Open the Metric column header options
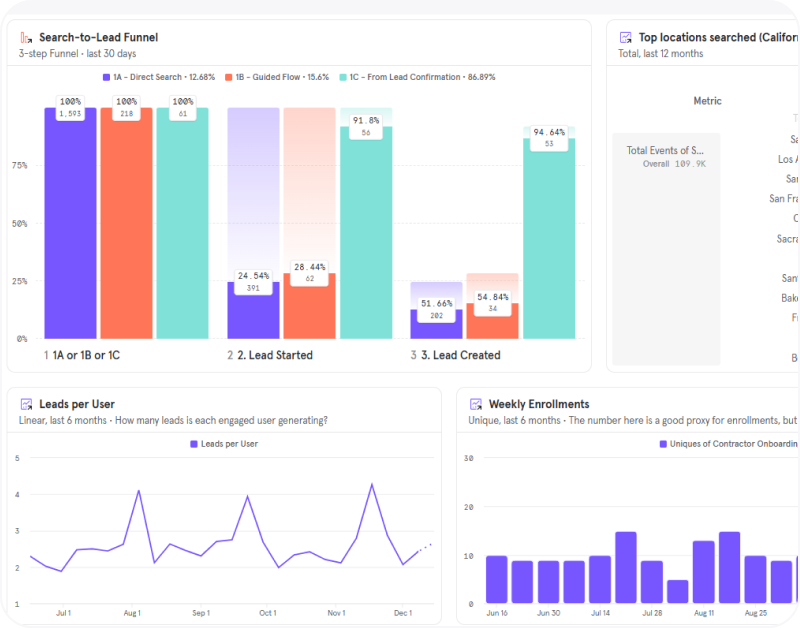This screenshot has height=628, width=800. (707, 100)
